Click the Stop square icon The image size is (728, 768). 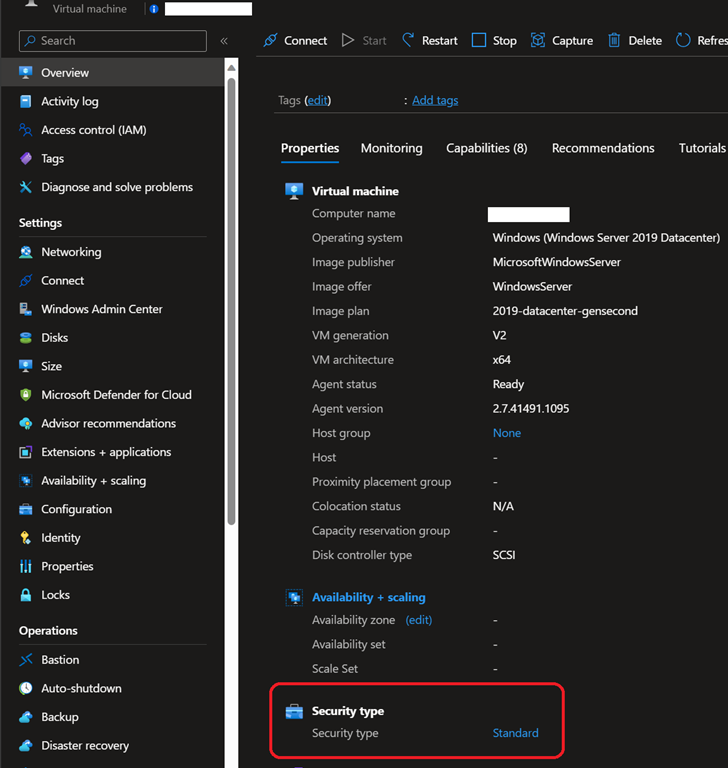[479, 41]
